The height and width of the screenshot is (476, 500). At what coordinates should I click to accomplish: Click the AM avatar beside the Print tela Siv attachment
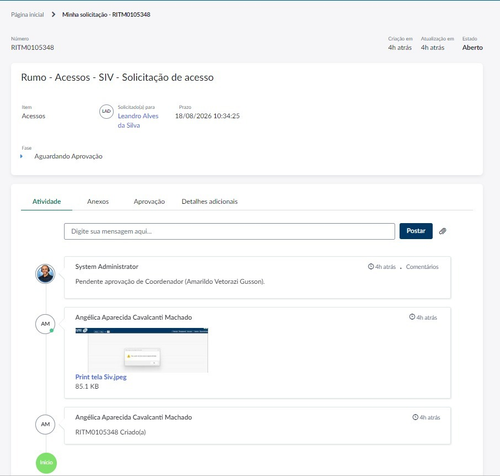click(45, 324)
